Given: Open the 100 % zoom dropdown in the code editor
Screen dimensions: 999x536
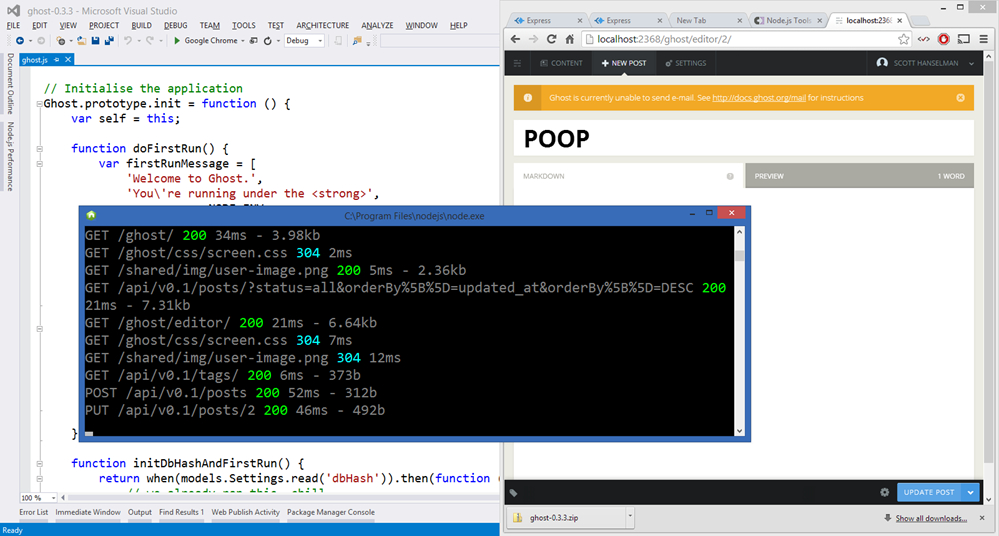Looking at the screenshot, I should (x=54, y=498).
